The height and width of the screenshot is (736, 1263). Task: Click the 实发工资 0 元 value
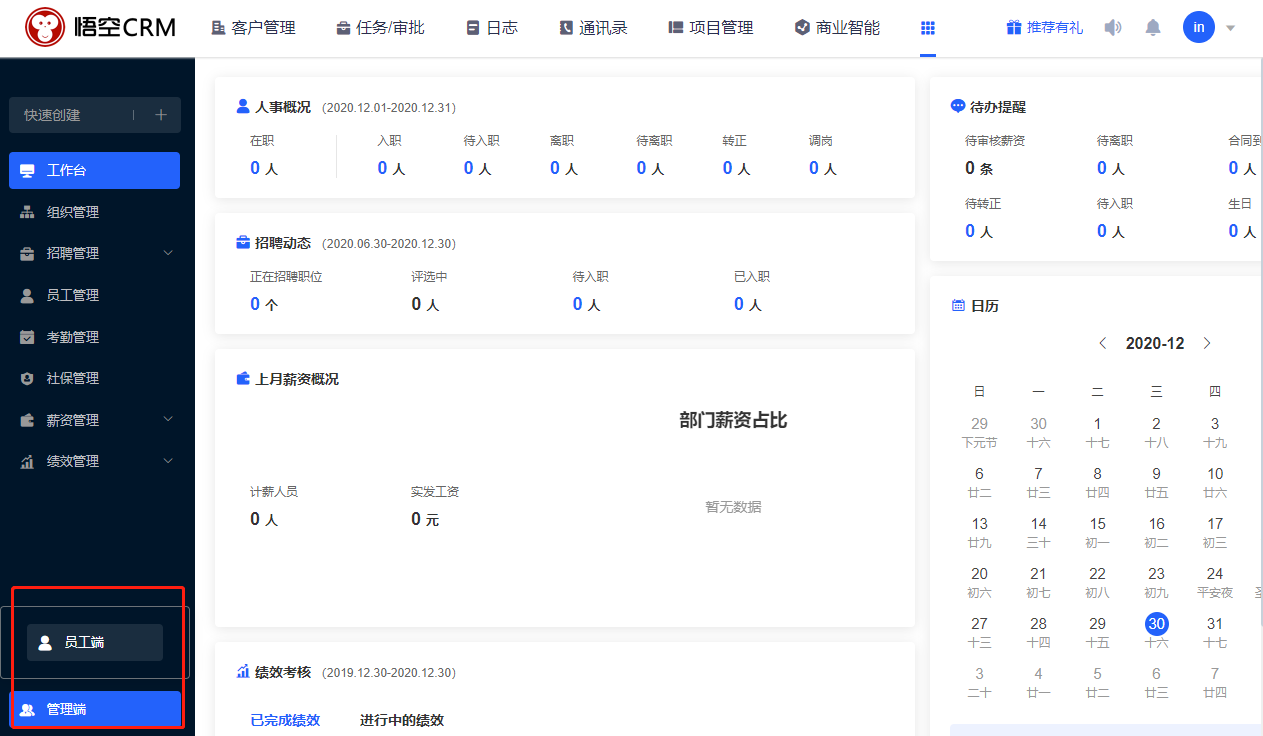click(425, 519)
